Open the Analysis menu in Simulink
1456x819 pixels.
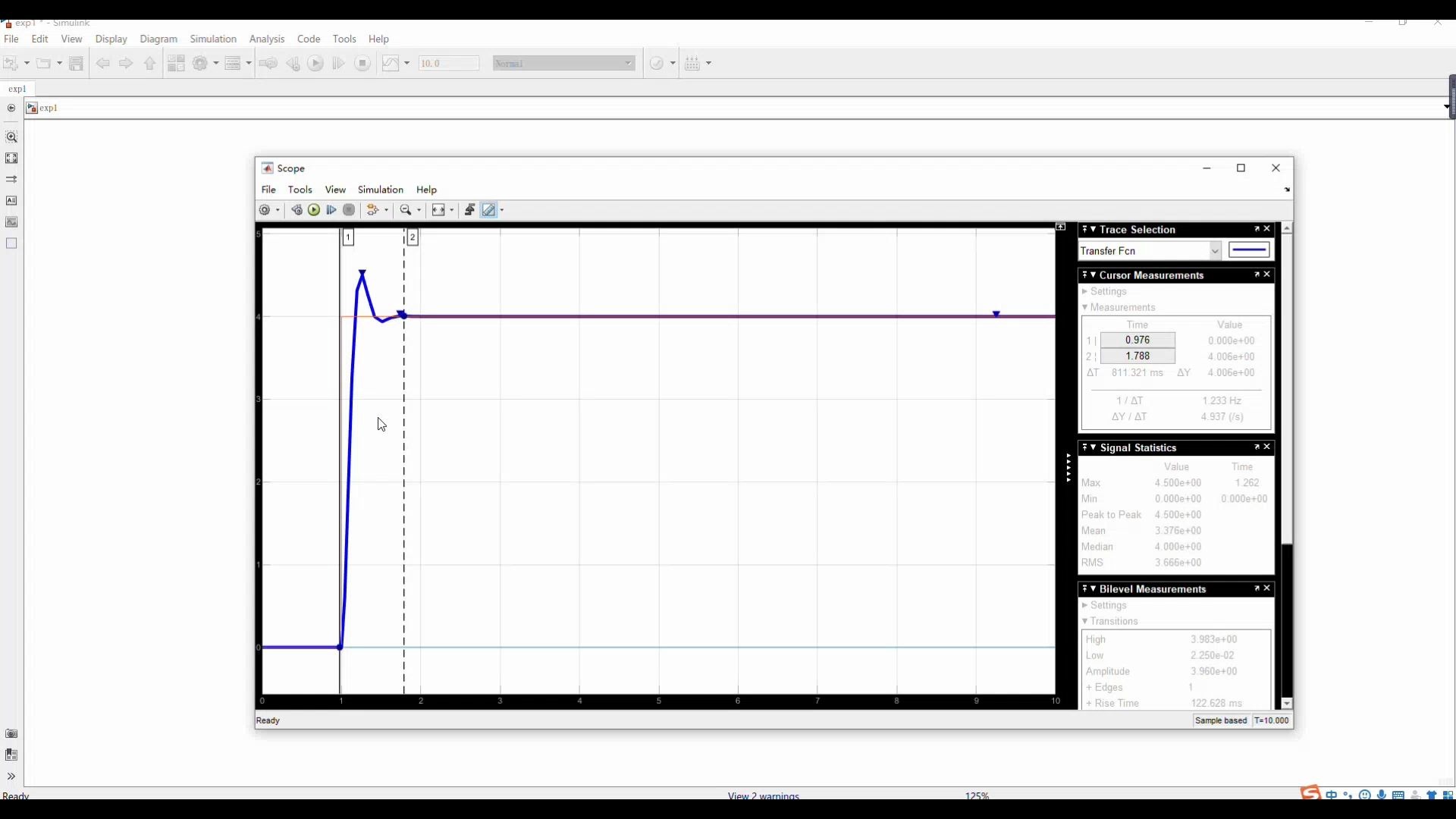tap(267, 39)
